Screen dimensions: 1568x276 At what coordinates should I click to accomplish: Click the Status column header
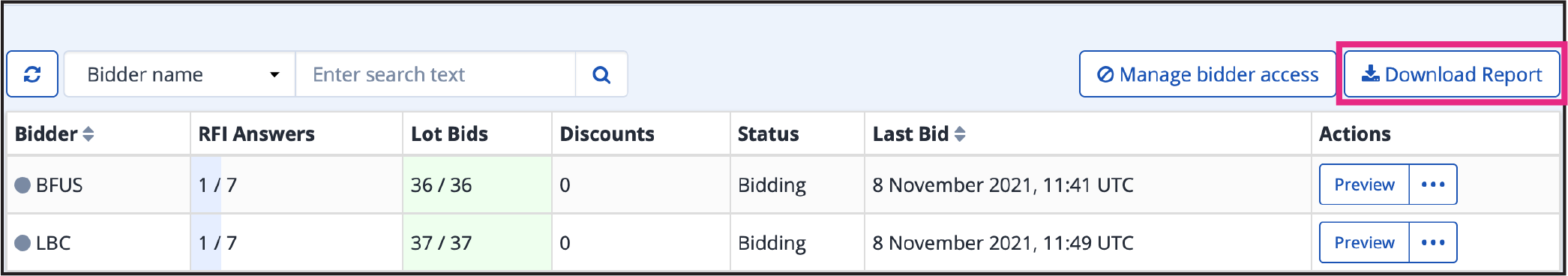pos(768,134)
